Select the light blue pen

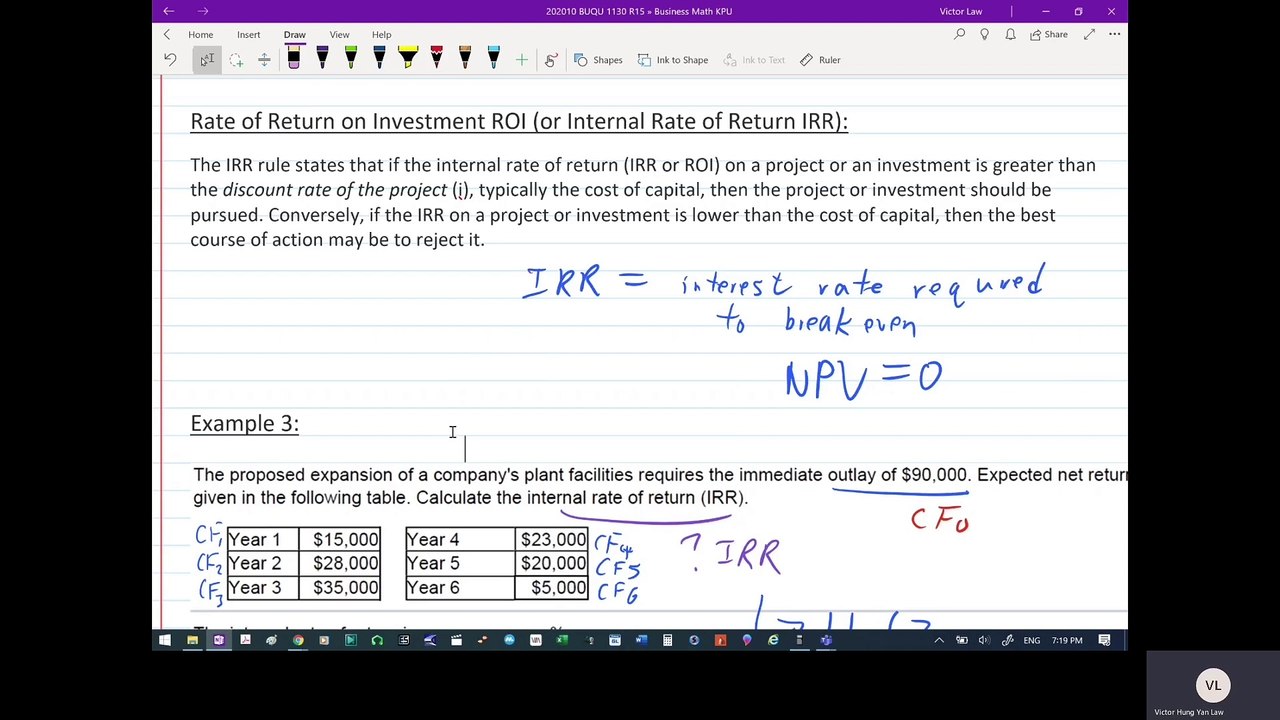tap(494, 59)
